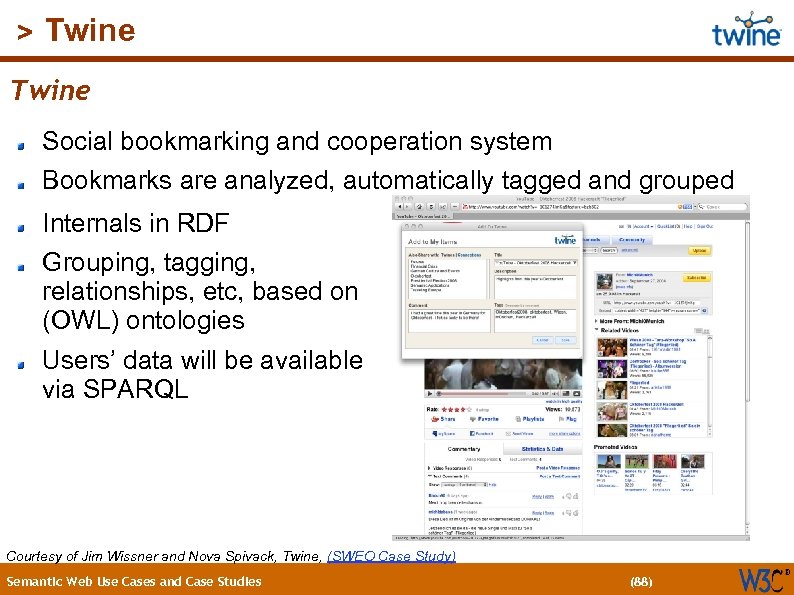The width and height of the screenshot is (794, 595).
Task: Click the Share link under video
Action: click(443, 419)
